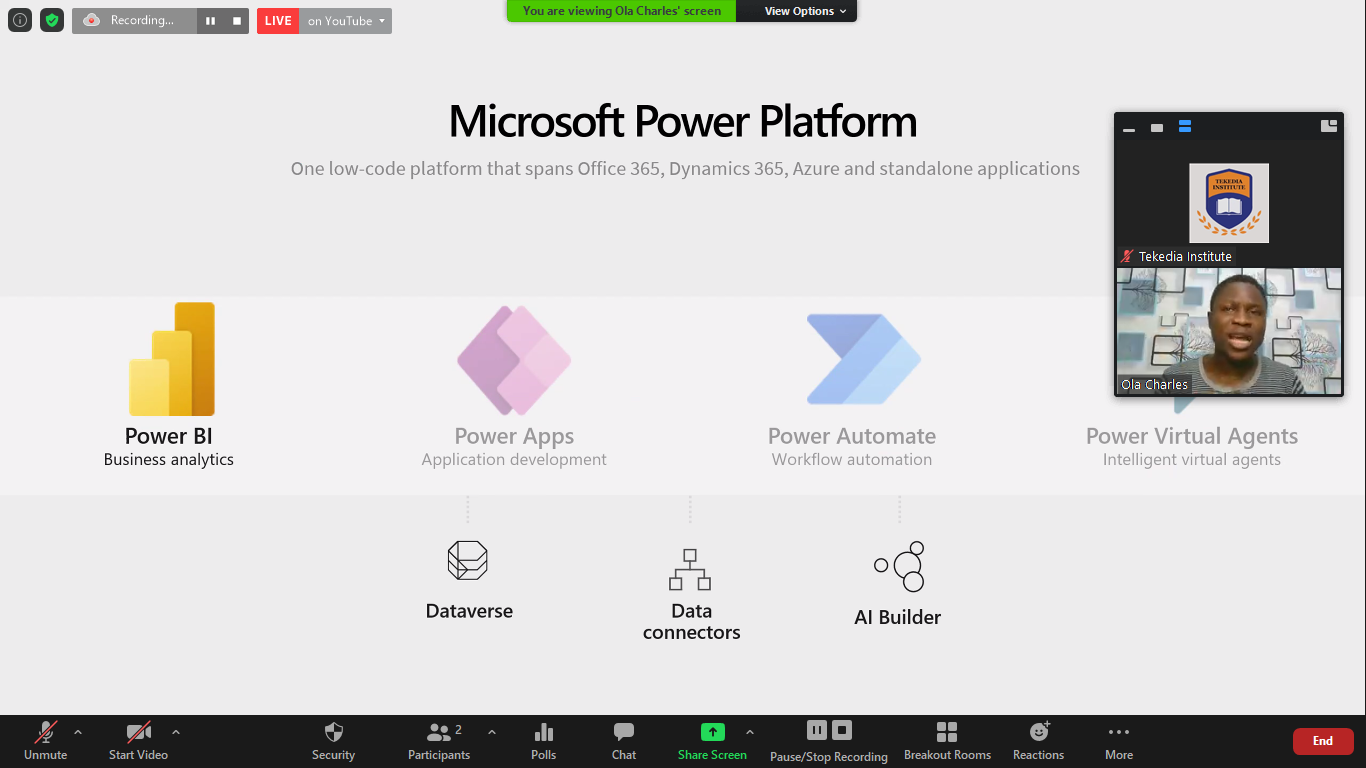Pause recording from top recording bar
This screenshot has width=1366, height=768.
click(x=210, y=21)
